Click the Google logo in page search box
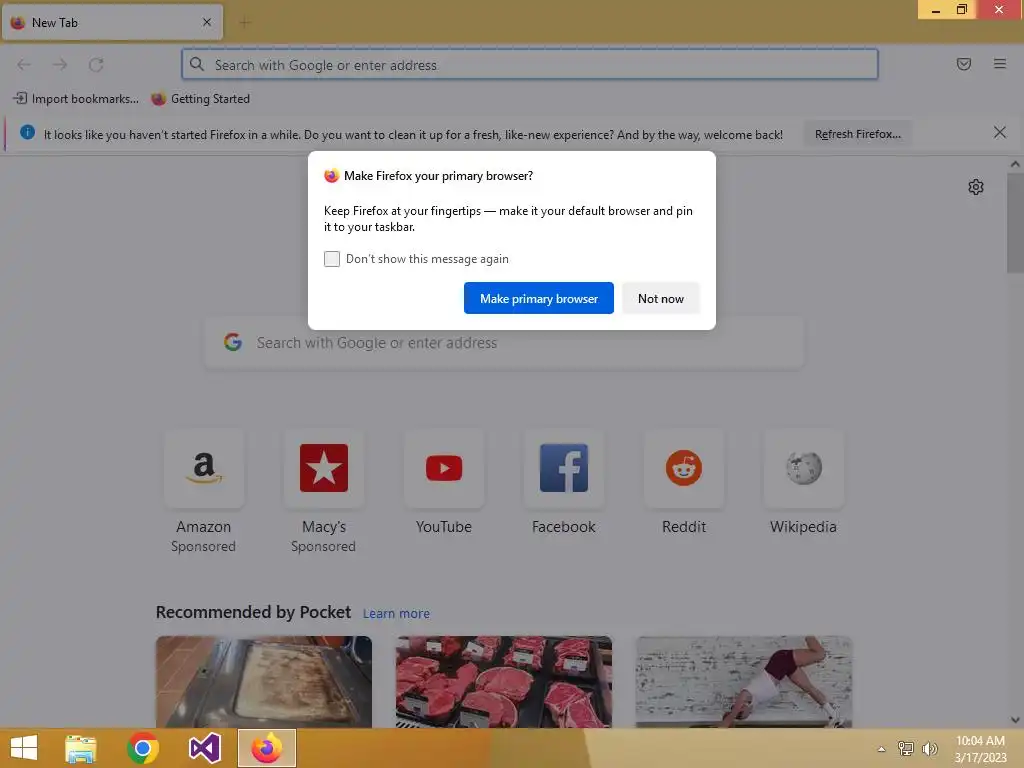Screen dimensions: 1024x768 point(233,342)
